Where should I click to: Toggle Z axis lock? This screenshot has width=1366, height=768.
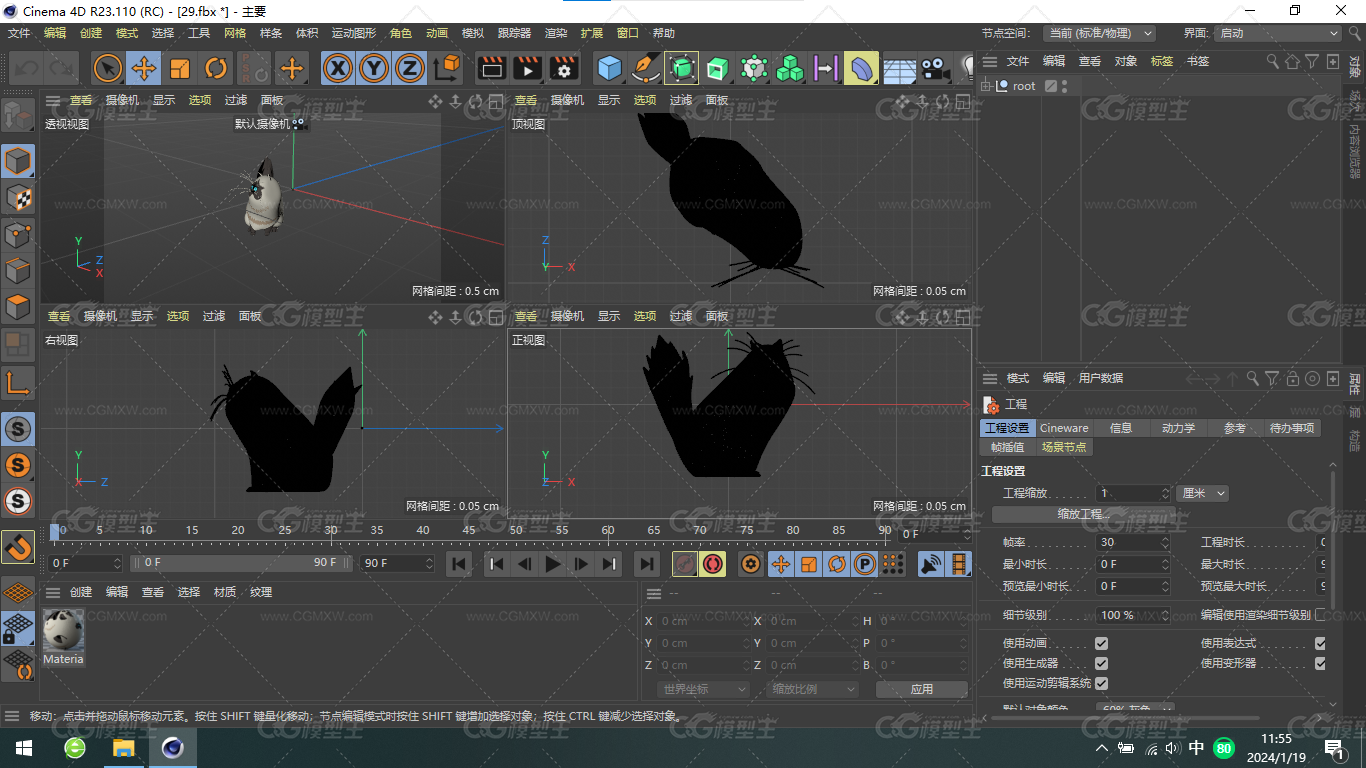410,68
